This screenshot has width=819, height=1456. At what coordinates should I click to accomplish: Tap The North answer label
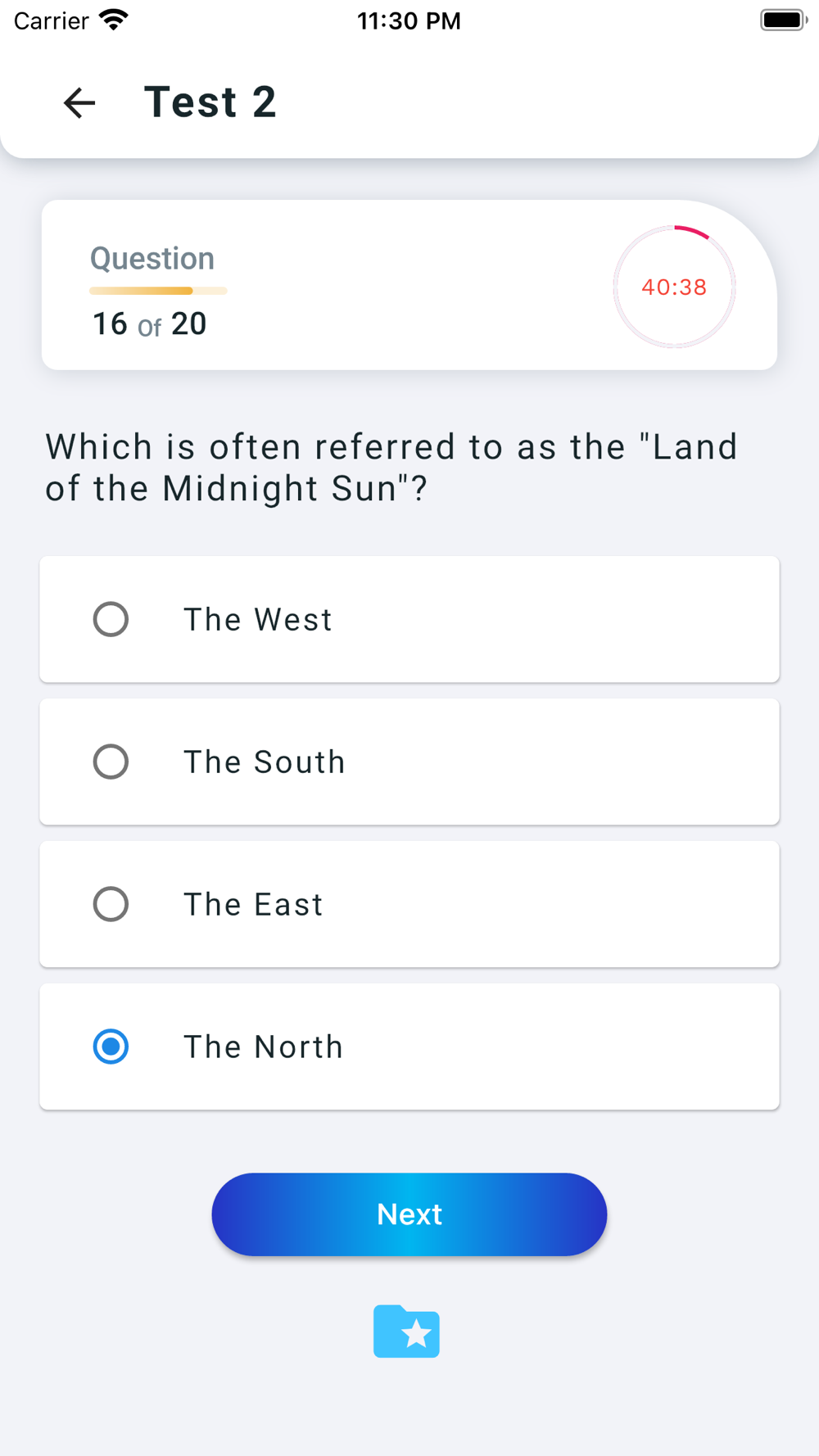pyautogui.click(x=263, y=1047)
